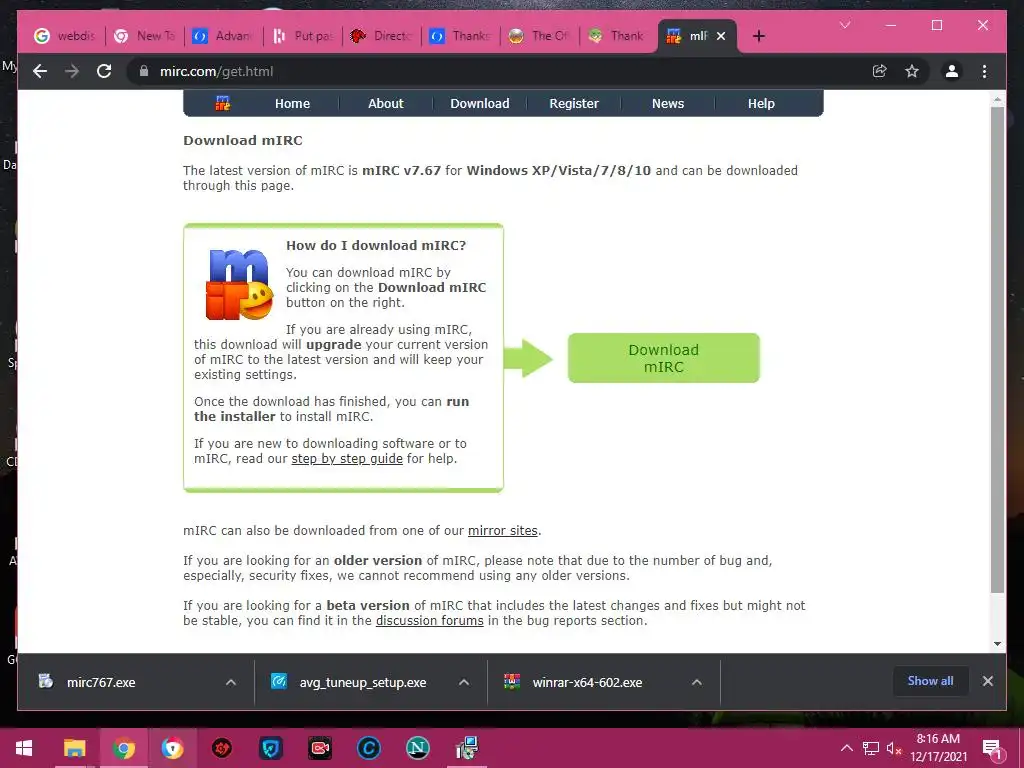Click the muted volume tray icon
Image resolution: width=1024 pixels, height=768 pixels.
point(894,748)
